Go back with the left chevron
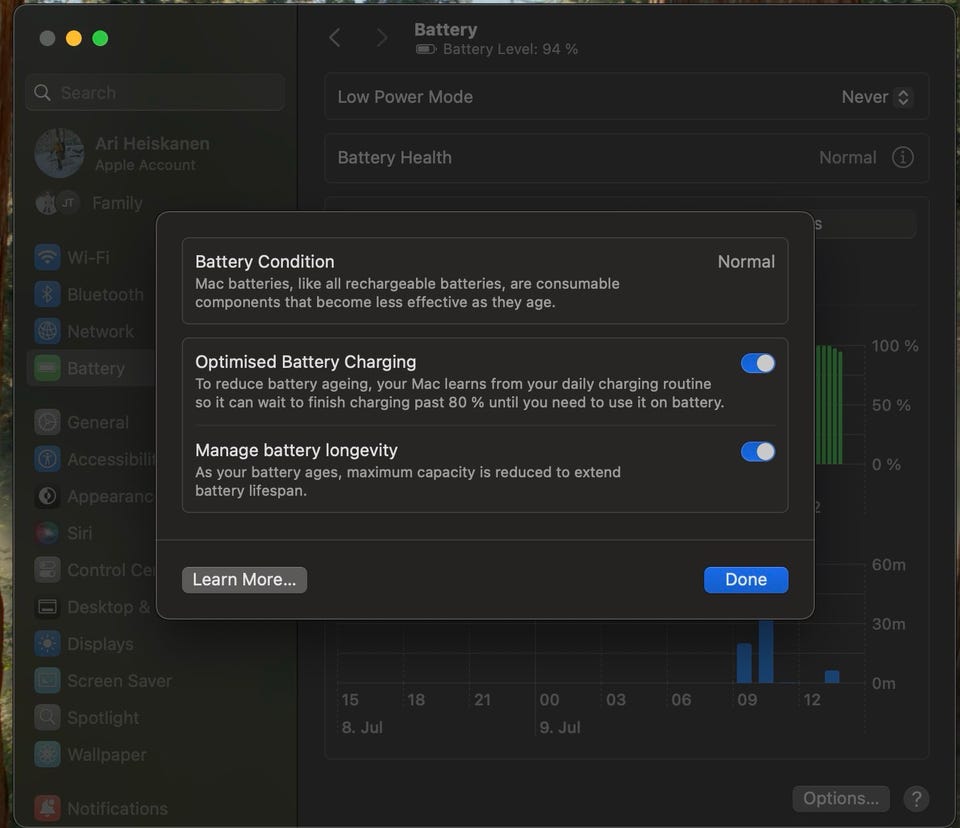 (335, 38)
